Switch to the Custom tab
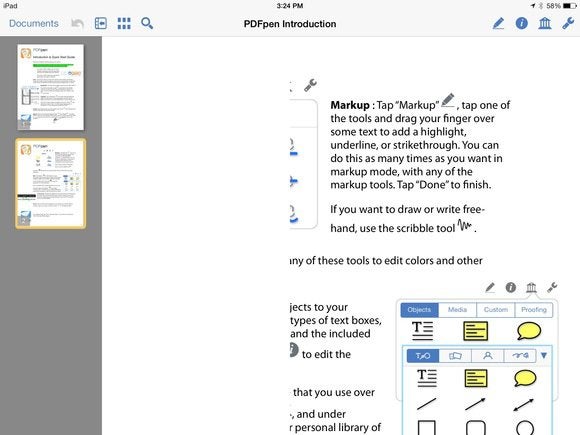Image resolution: width=580 pixels, height=435 pixels. point(496,310)
